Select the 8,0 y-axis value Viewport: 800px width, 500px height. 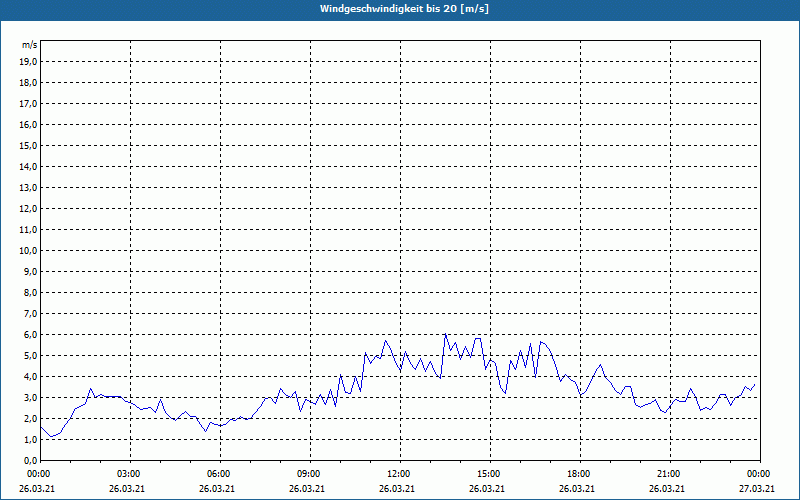click(30, 292)
